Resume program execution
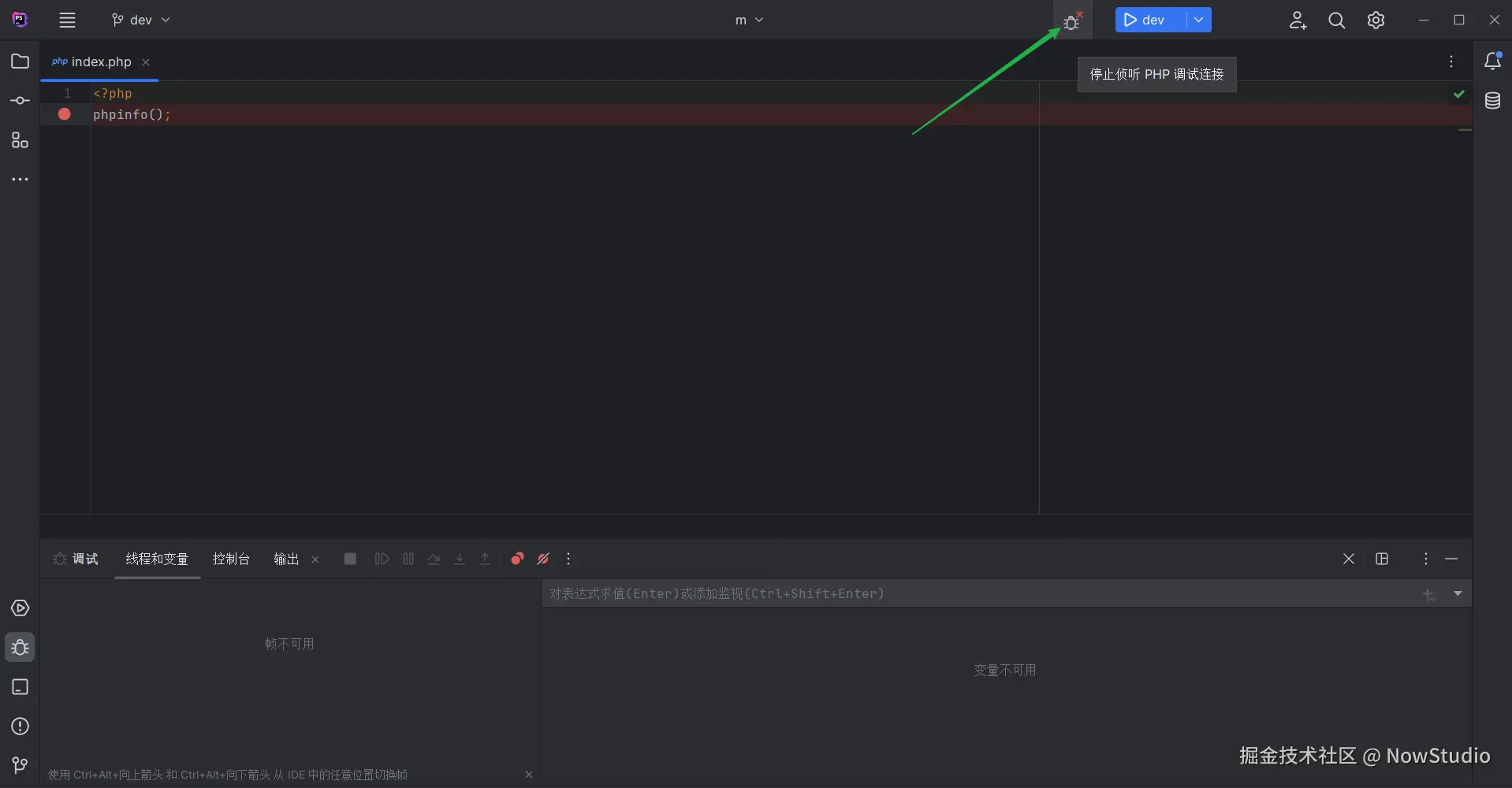The width and height of the screenshot is (1512, 788). pos(382,559)
